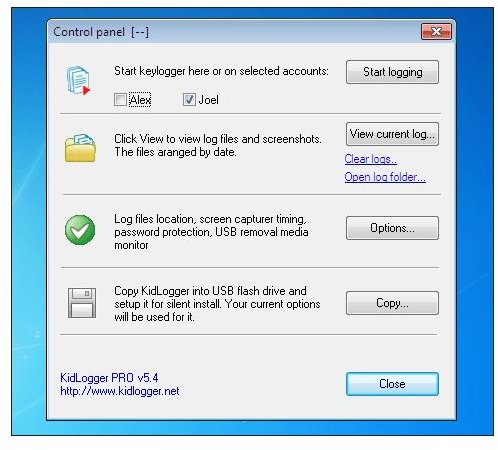Click the floppy disk copy icon
498x450 pixels.
click(x=82, y=303)
